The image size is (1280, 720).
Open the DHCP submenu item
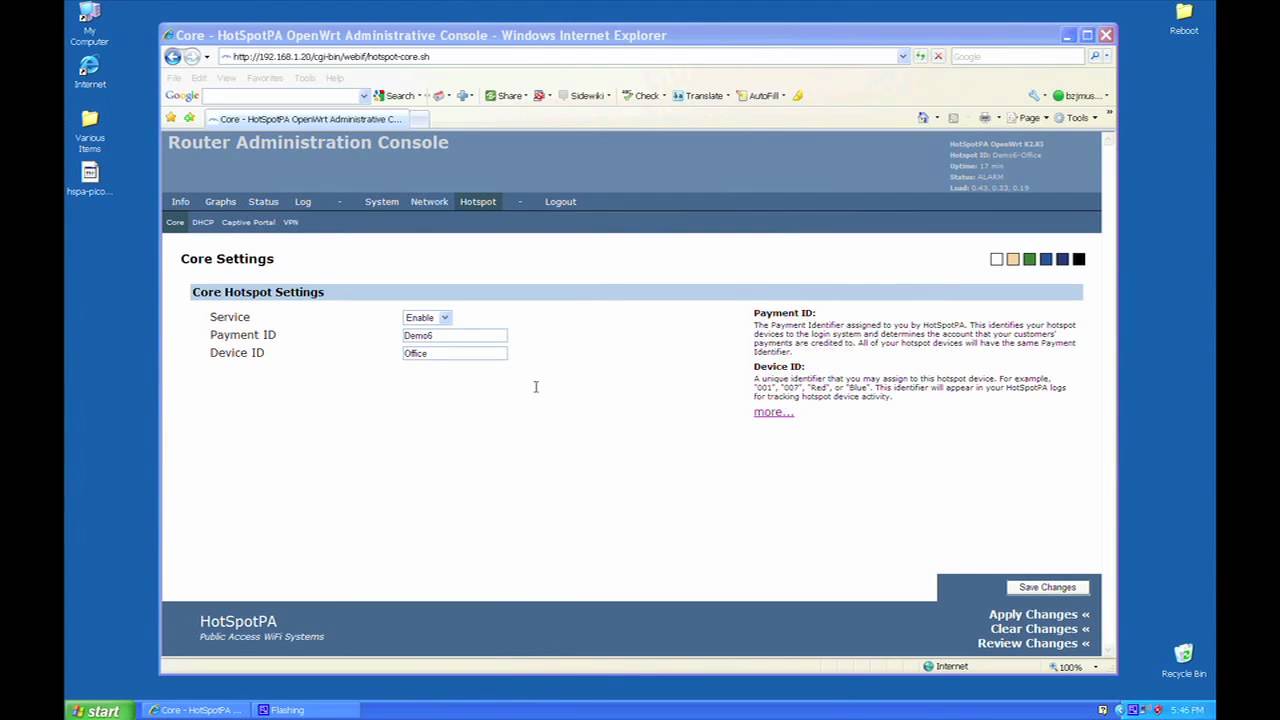203,222
